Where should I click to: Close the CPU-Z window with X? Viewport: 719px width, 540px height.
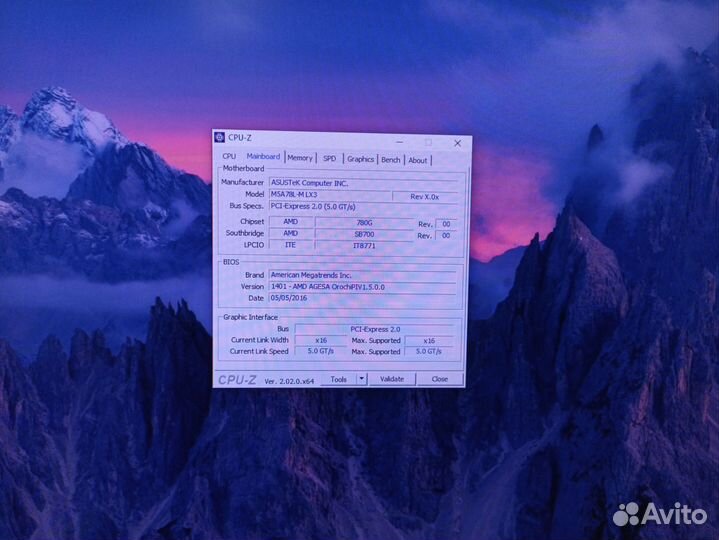pyautogui.click(x=457, y=143)
